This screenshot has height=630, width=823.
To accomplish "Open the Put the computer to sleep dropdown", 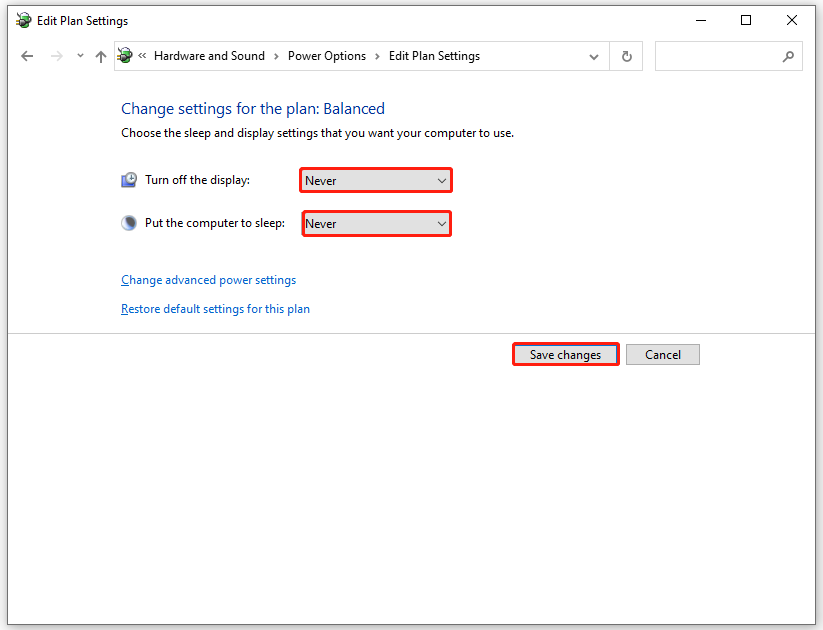I will 376,224.
